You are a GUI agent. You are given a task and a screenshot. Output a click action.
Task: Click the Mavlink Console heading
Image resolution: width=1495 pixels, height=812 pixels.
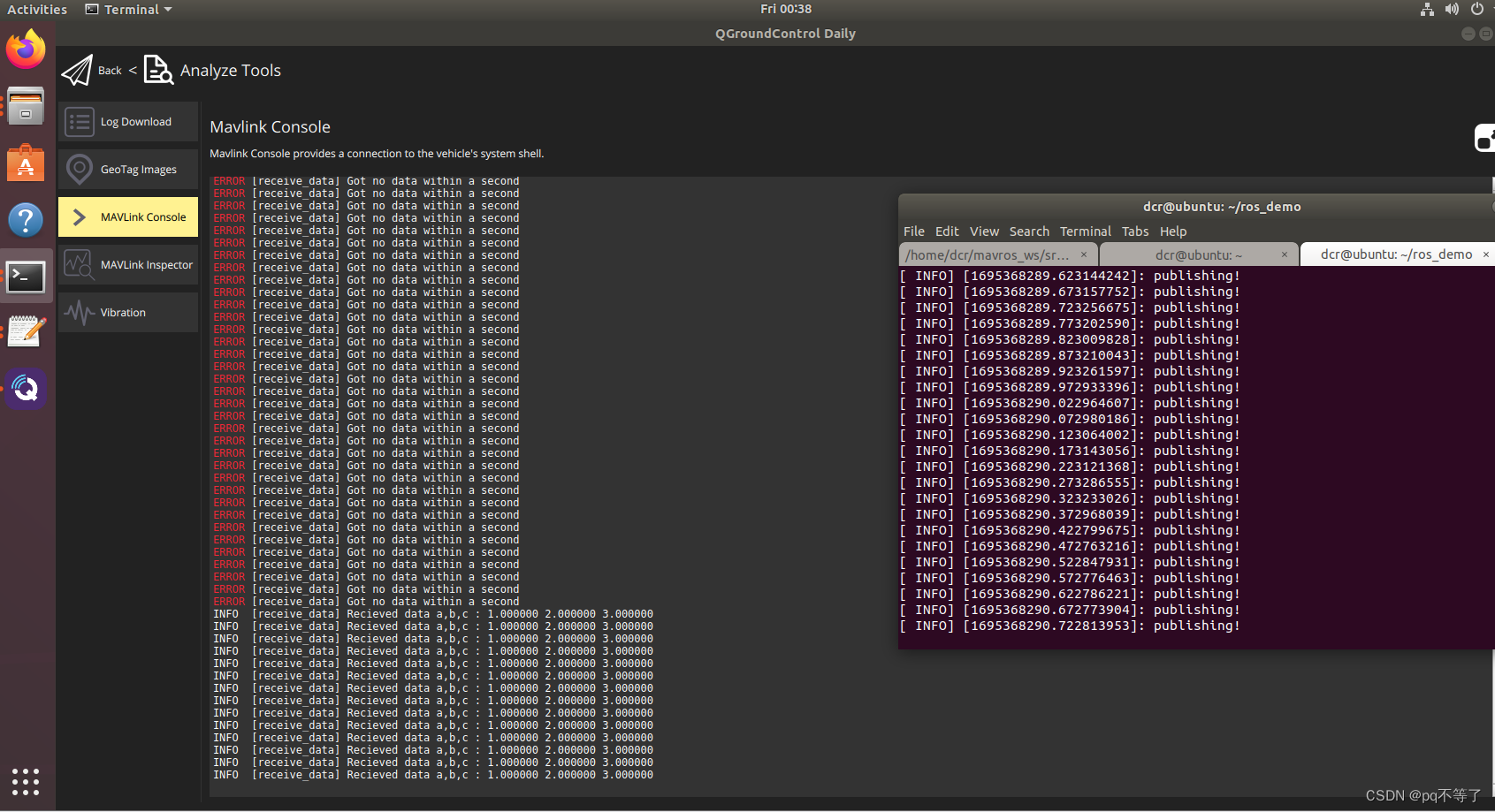(x=270, y=127)
